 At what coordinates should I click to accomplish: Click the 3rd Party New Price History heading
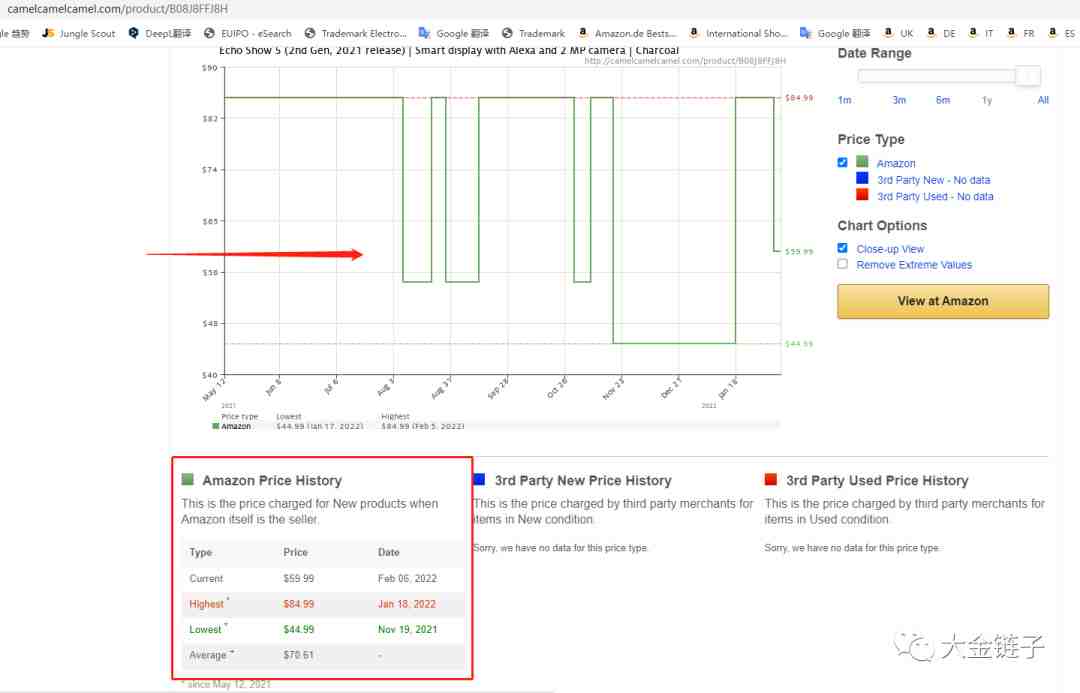(x=583, y=481)
